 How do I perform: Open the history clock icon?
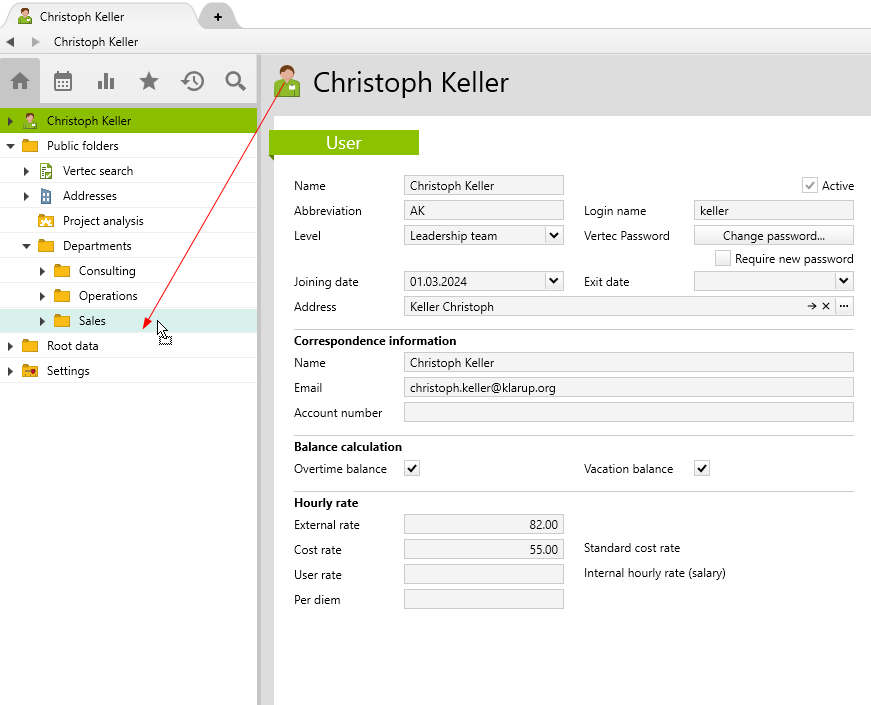pyautogui.click(x=192, y=82)
